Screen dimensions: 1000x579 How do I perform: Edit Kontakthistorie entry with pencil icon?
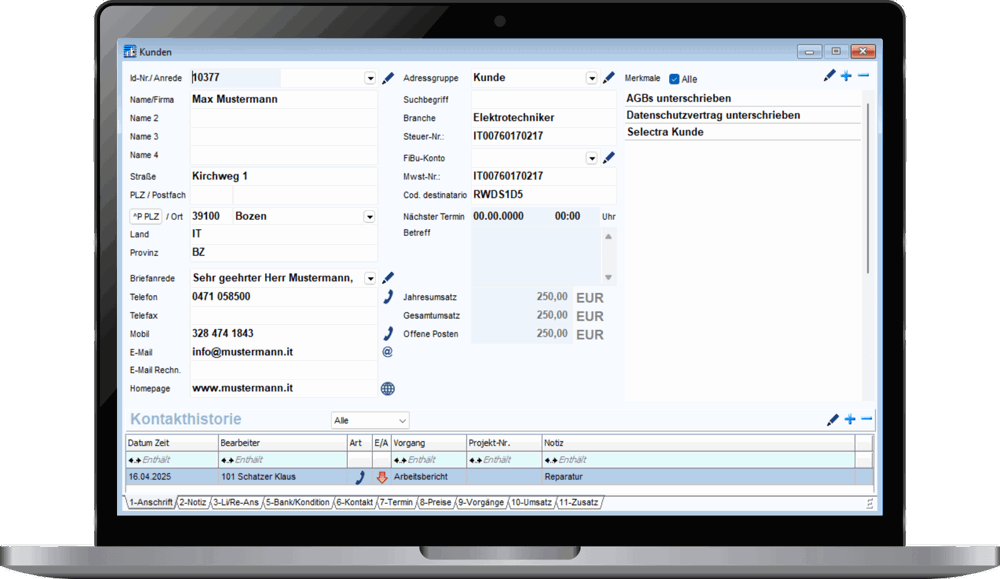click(x=832, y=420)
